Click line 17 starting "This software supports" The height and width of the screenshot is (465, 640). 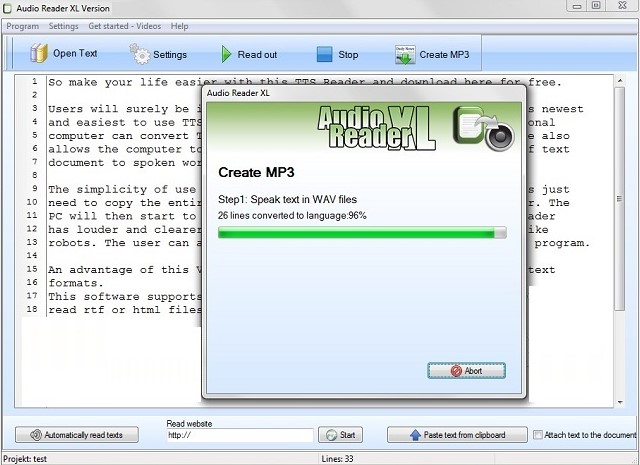coord(125,296)
